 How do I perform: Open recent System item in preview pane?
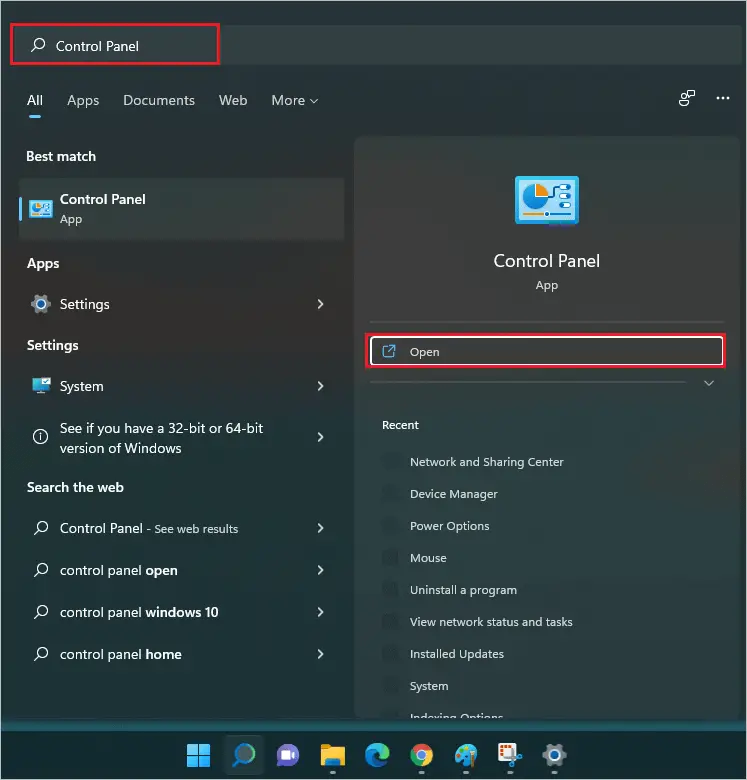[429, 686]
